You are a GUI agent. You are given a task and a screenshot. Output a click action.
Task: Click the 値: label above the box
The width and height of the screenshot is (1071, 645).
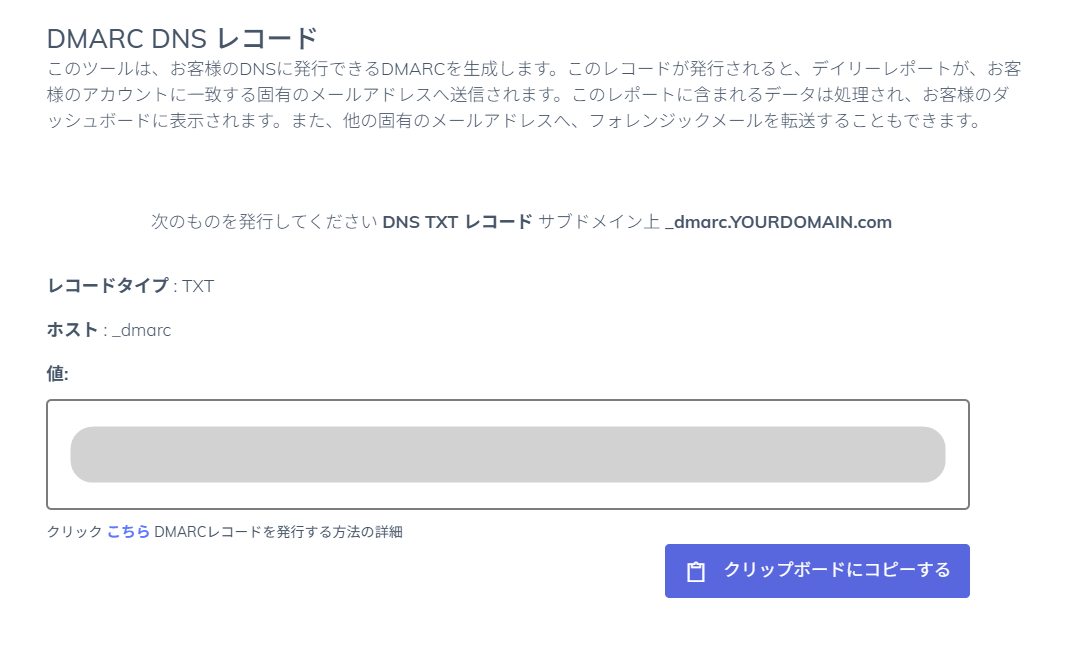[57, 374]
